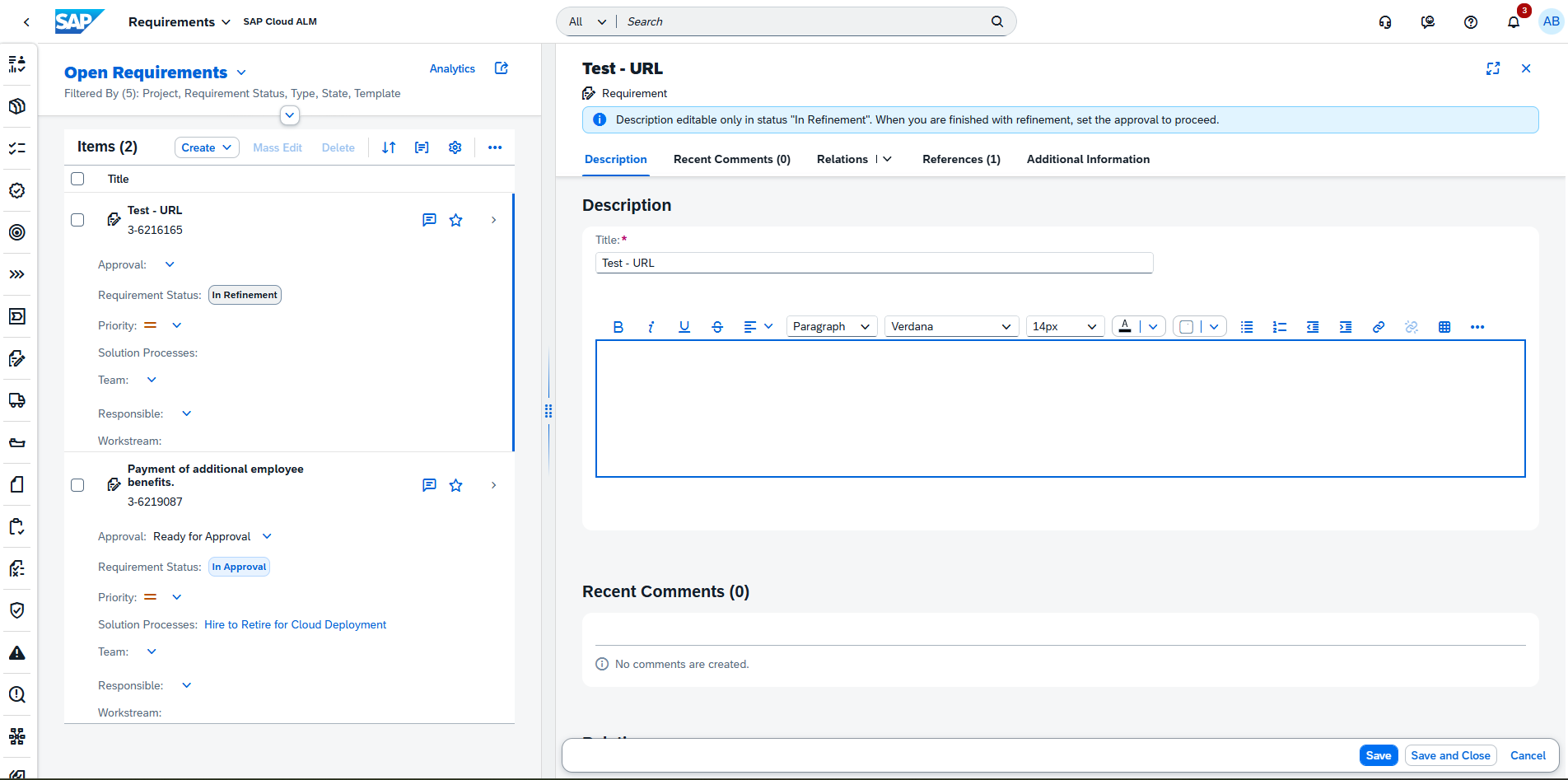The image size is (1568, 780).
Task: Click the background color swatch in toolbar
Action: tap(1187, 327)
